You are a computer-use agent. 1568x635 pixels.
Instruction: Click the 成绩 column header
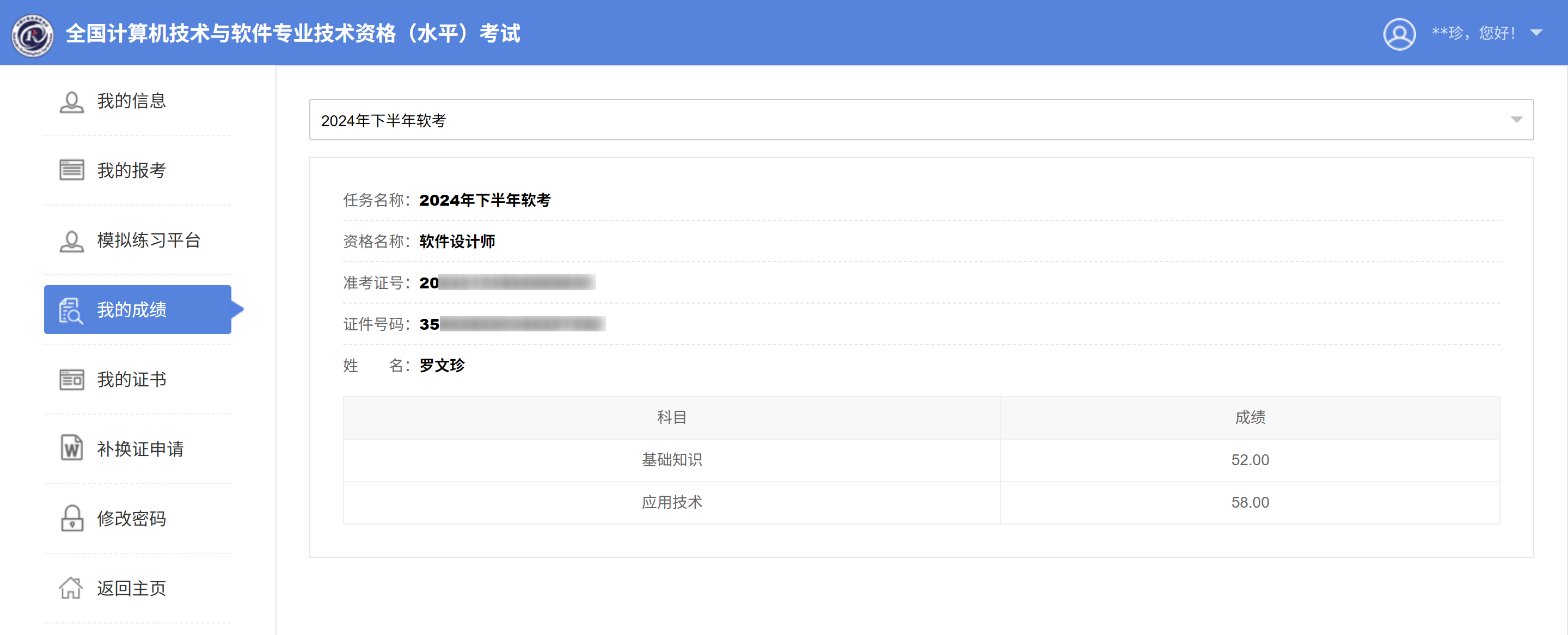click(1249, 417)
